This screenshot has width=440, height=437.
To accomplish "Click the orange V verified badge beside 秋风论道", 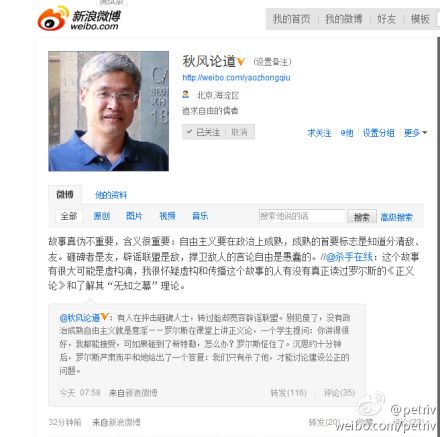I will pos(241,61).
